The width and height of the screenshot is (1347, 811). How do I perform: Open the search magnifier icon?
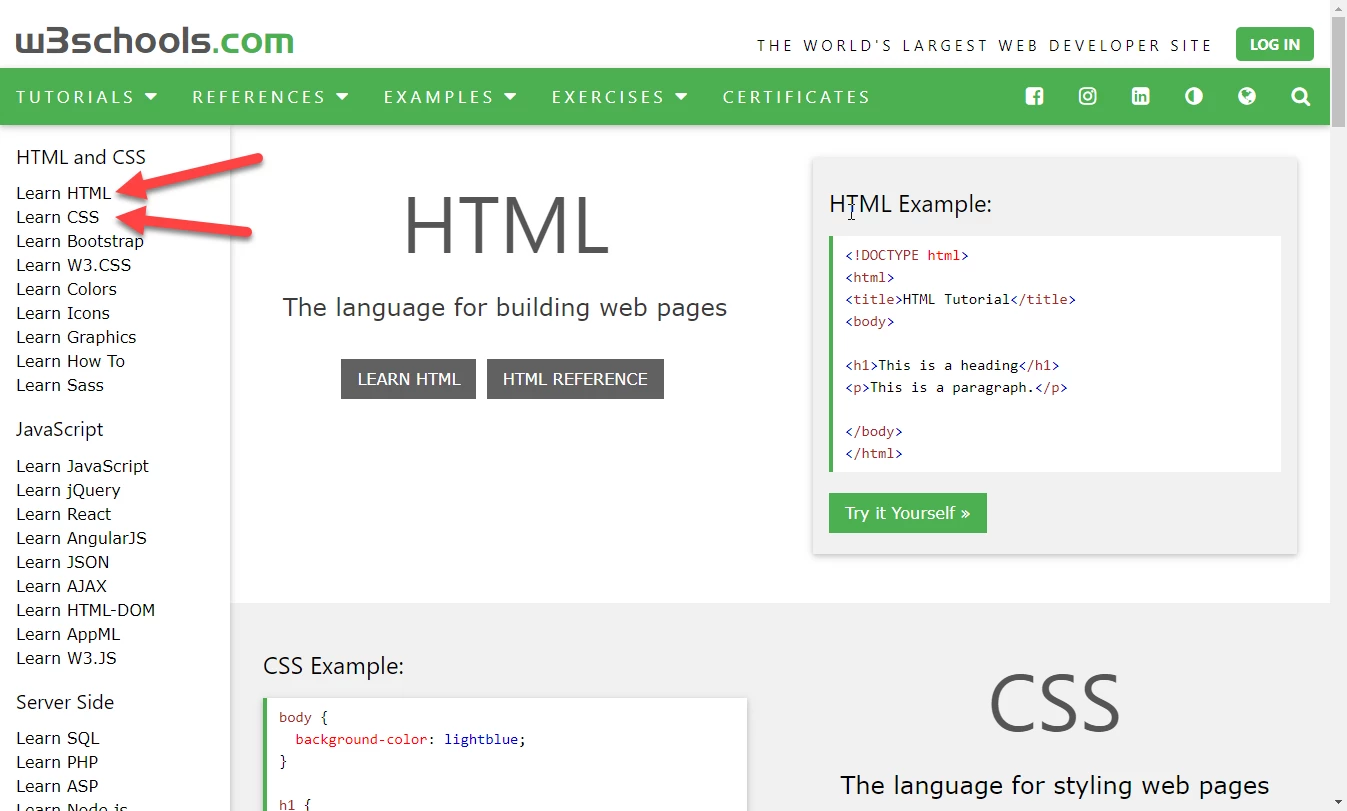click(1300, 97)
